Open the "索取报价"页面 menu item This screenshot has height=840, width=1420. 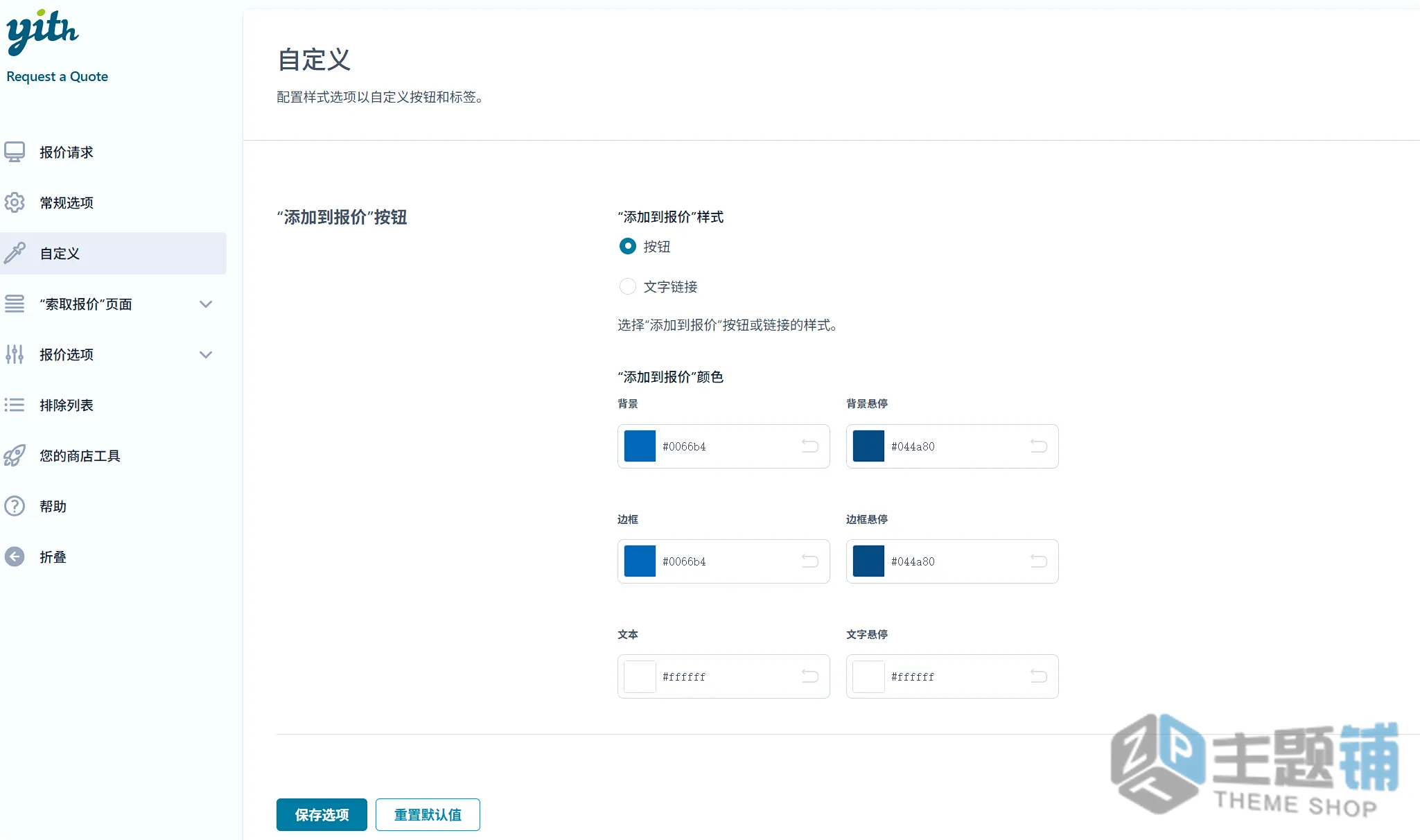tap(113, 304)
